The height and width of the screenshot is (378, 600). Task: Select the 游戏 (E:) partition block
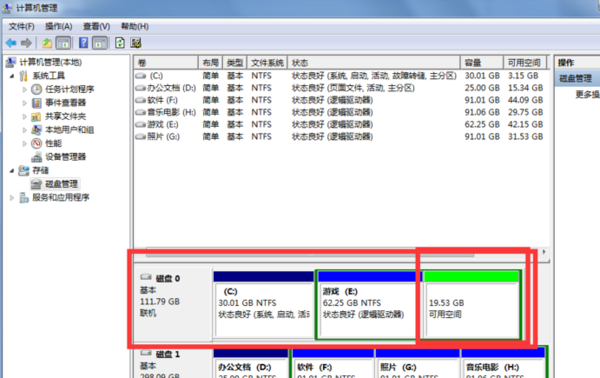[x=368, y=305]
